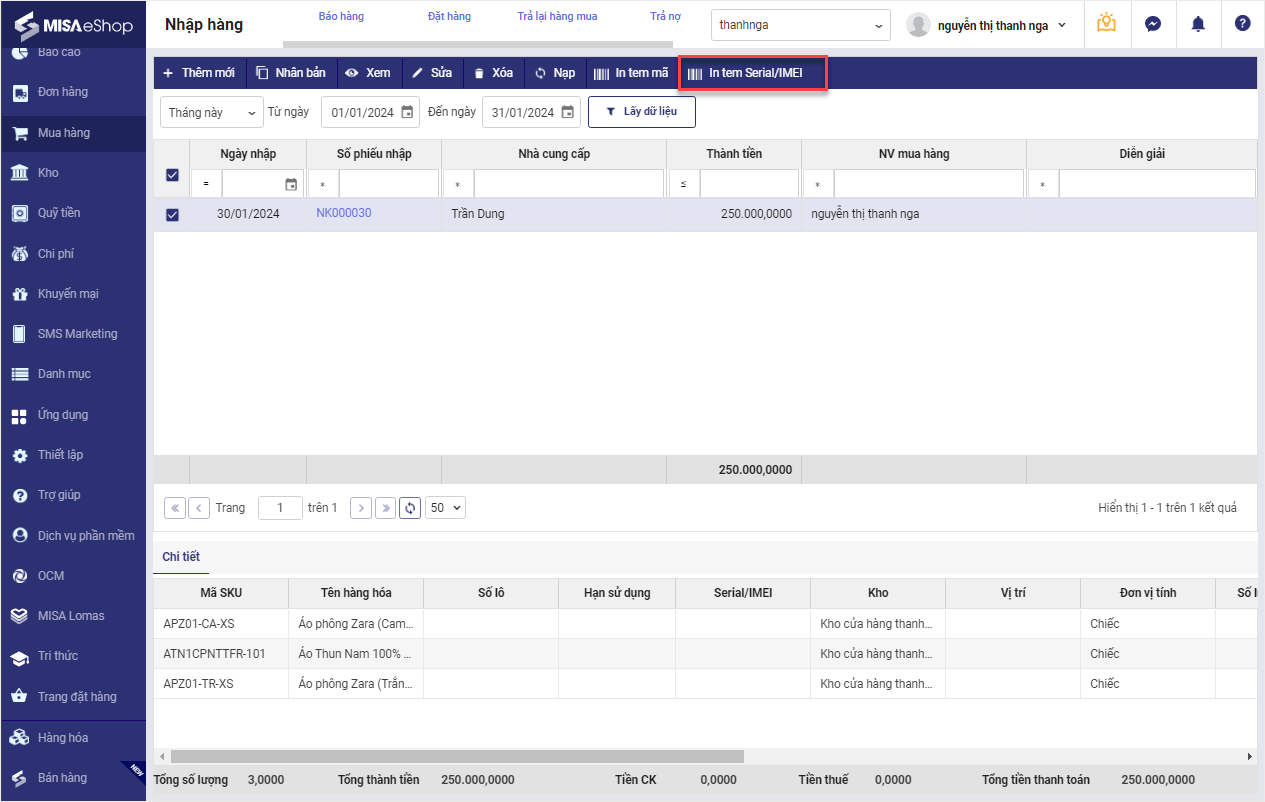Open the Đến ngày calendar picker icon
This screenshot has width=1265, height=802.
coord(567,112)
